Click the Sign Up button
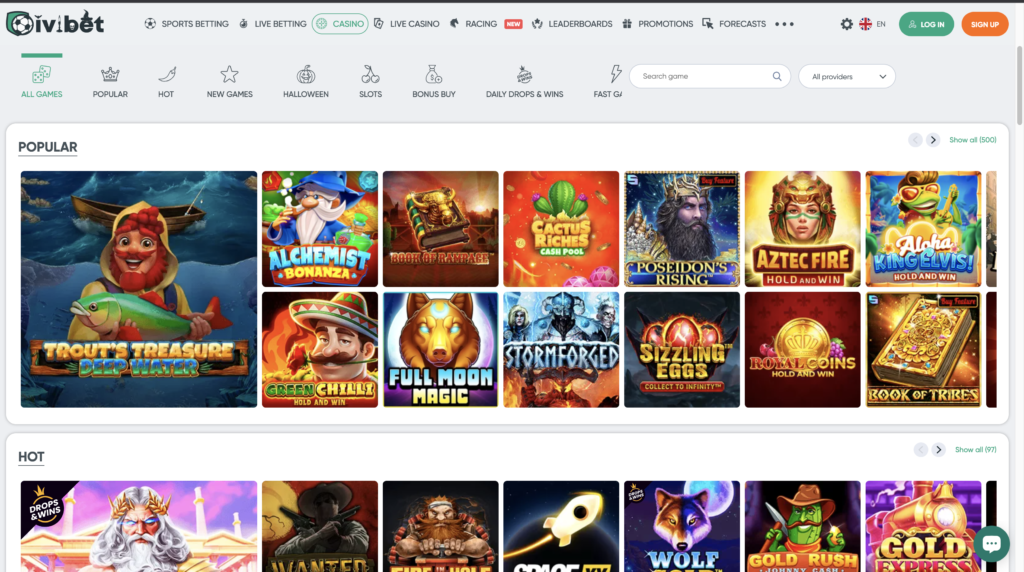The image size is (1024, 572). point(985,24)
